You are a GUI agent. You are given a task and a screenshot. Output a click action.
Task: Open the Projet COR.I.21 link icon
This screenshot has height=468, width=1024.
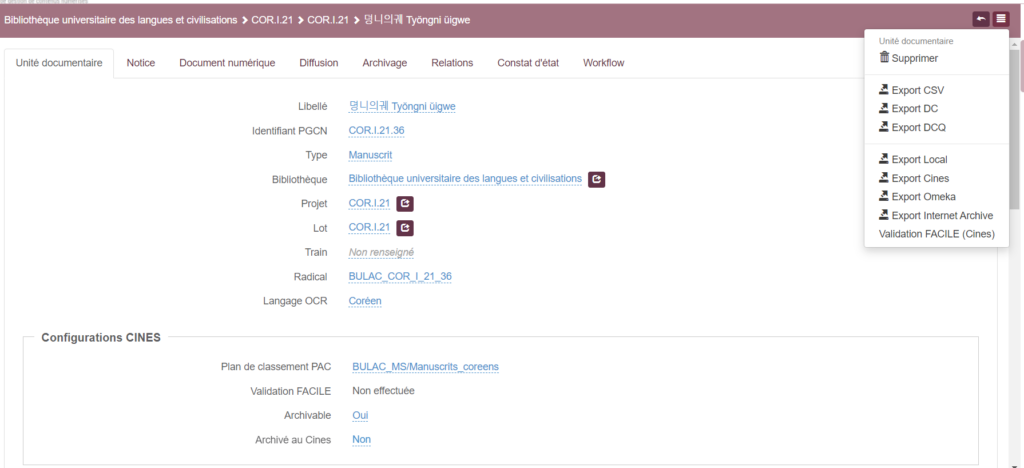tap(405, 204)
